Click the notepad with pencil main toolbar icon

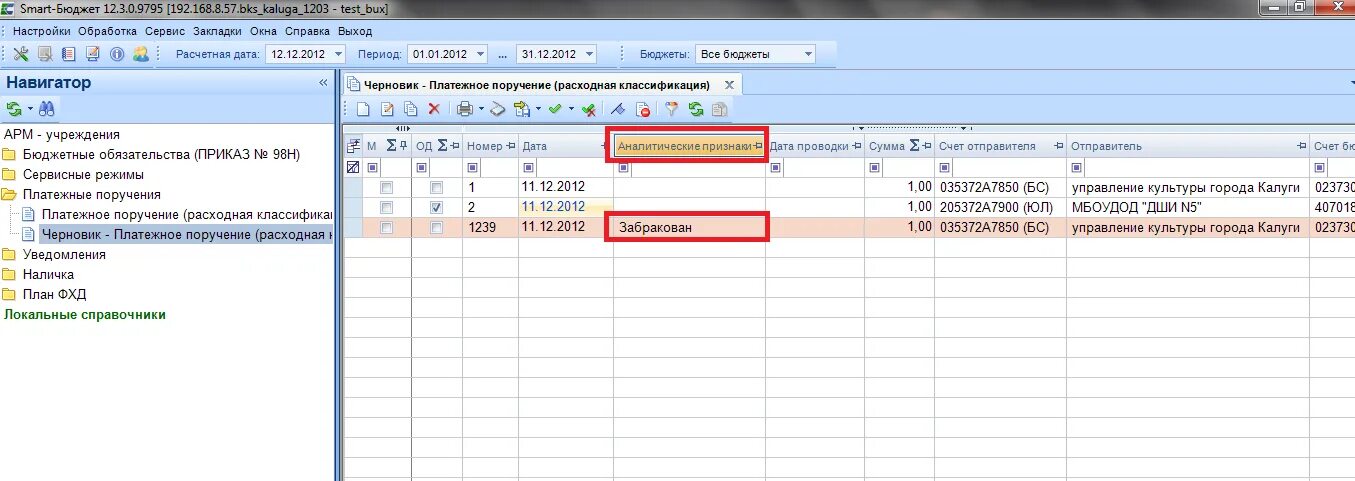93,54
